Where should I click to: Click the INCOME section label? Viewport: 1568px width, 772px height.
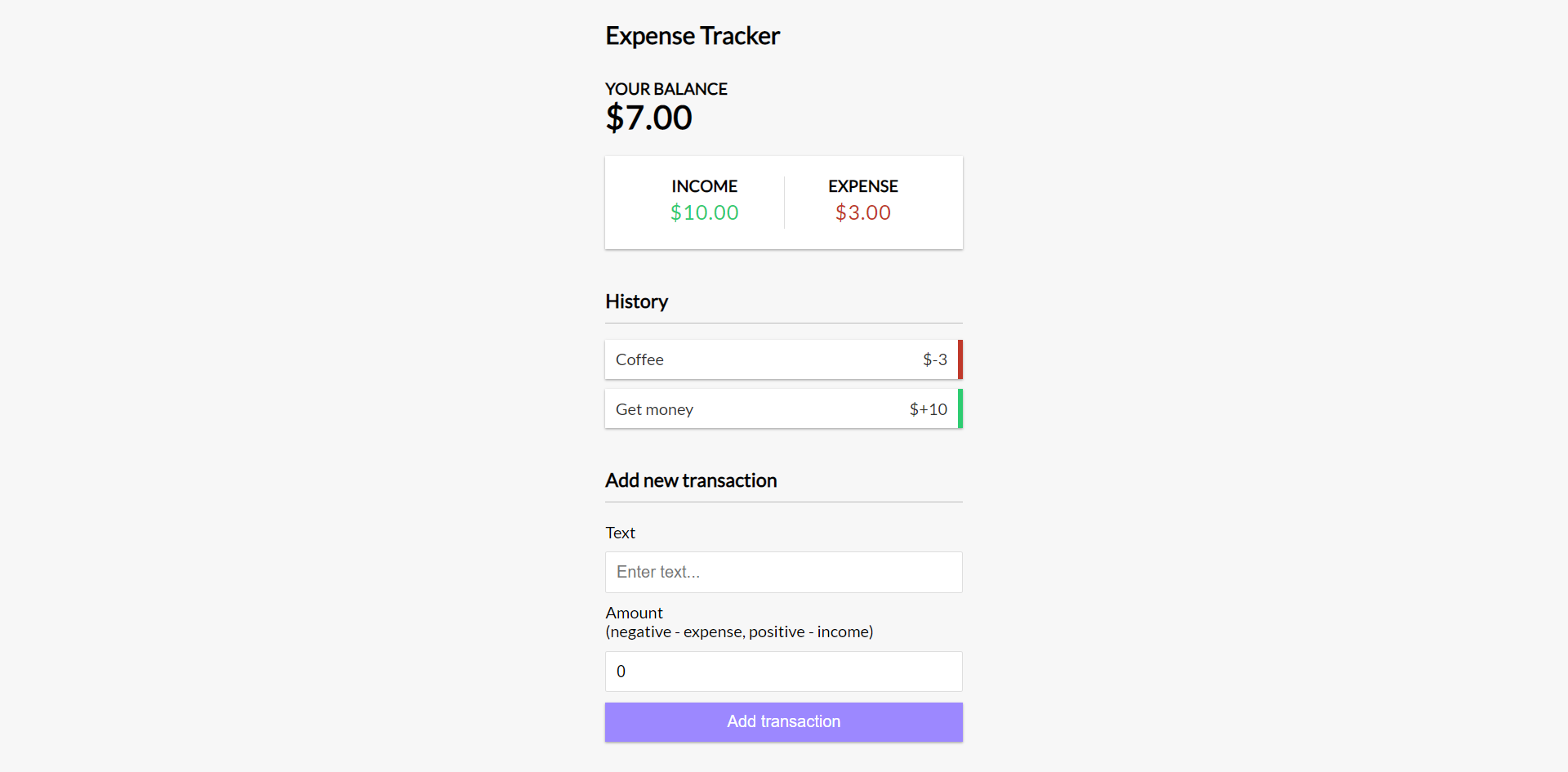point(704,186)
